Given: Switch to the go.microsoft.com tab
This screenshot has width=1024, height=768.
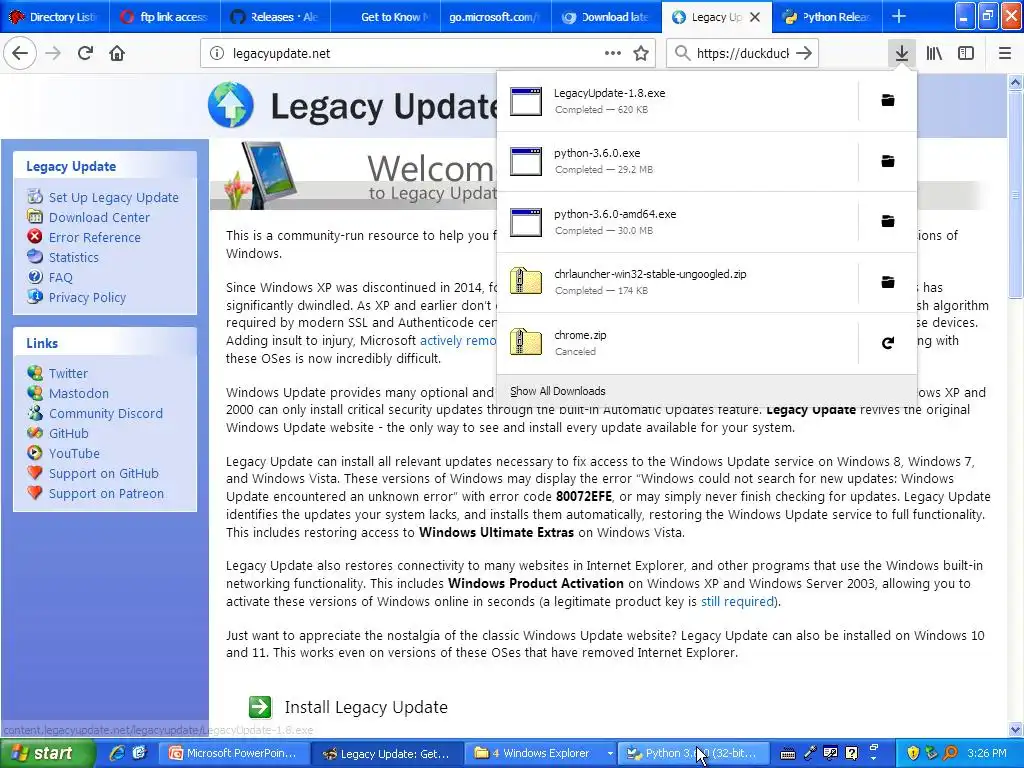Looking at the screenshot, I should tap(496, 17).
